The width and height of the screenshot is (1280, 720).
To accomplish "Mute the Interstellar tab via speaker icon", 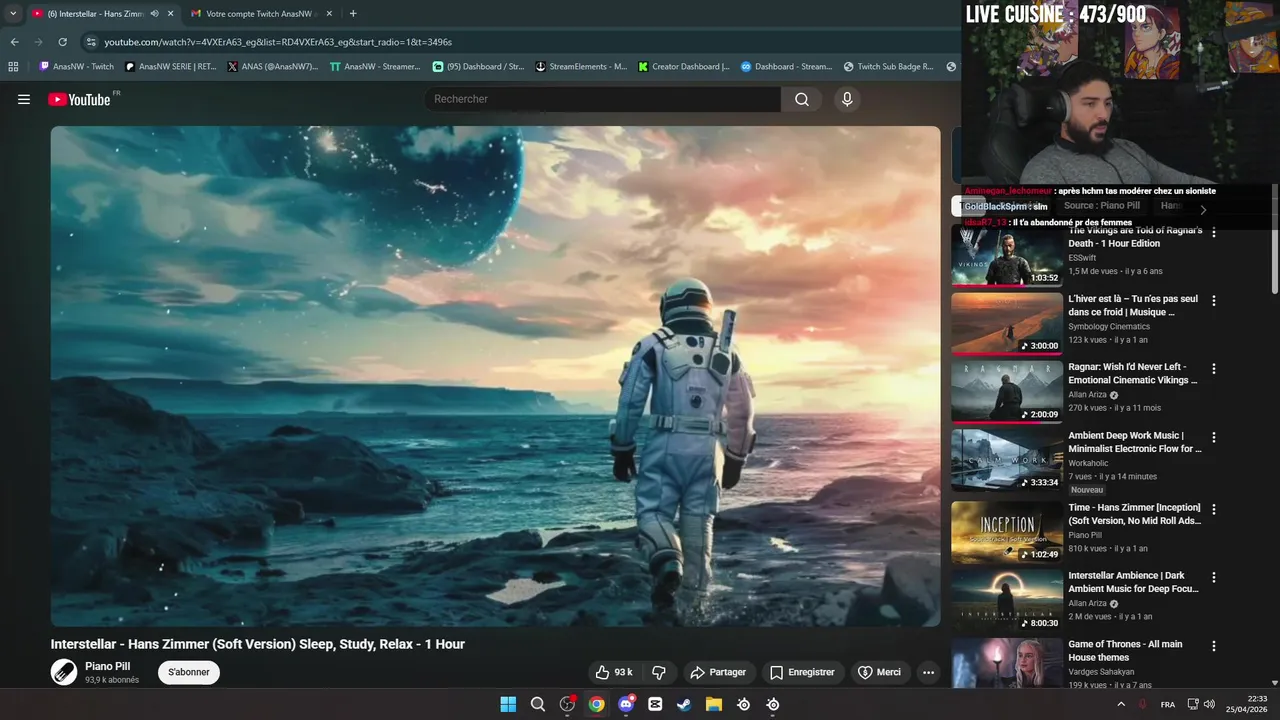I will click(x=154, y=14).
